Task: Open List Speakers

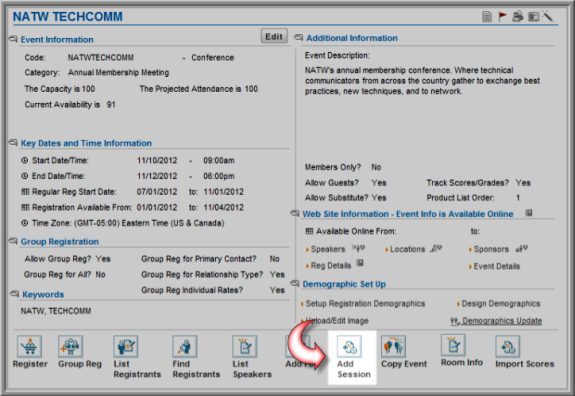Action: 245,346
